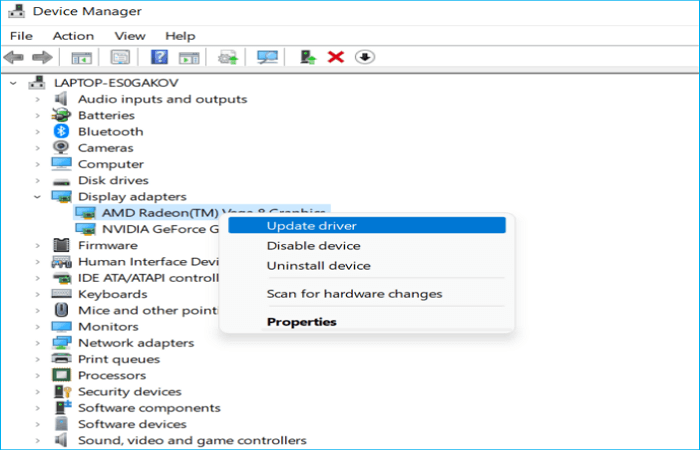Select AMD Radeon(TM) display adapter entry
Image resolution: width=700 pixels, height=450 pixels.
[x=202, y=212]
